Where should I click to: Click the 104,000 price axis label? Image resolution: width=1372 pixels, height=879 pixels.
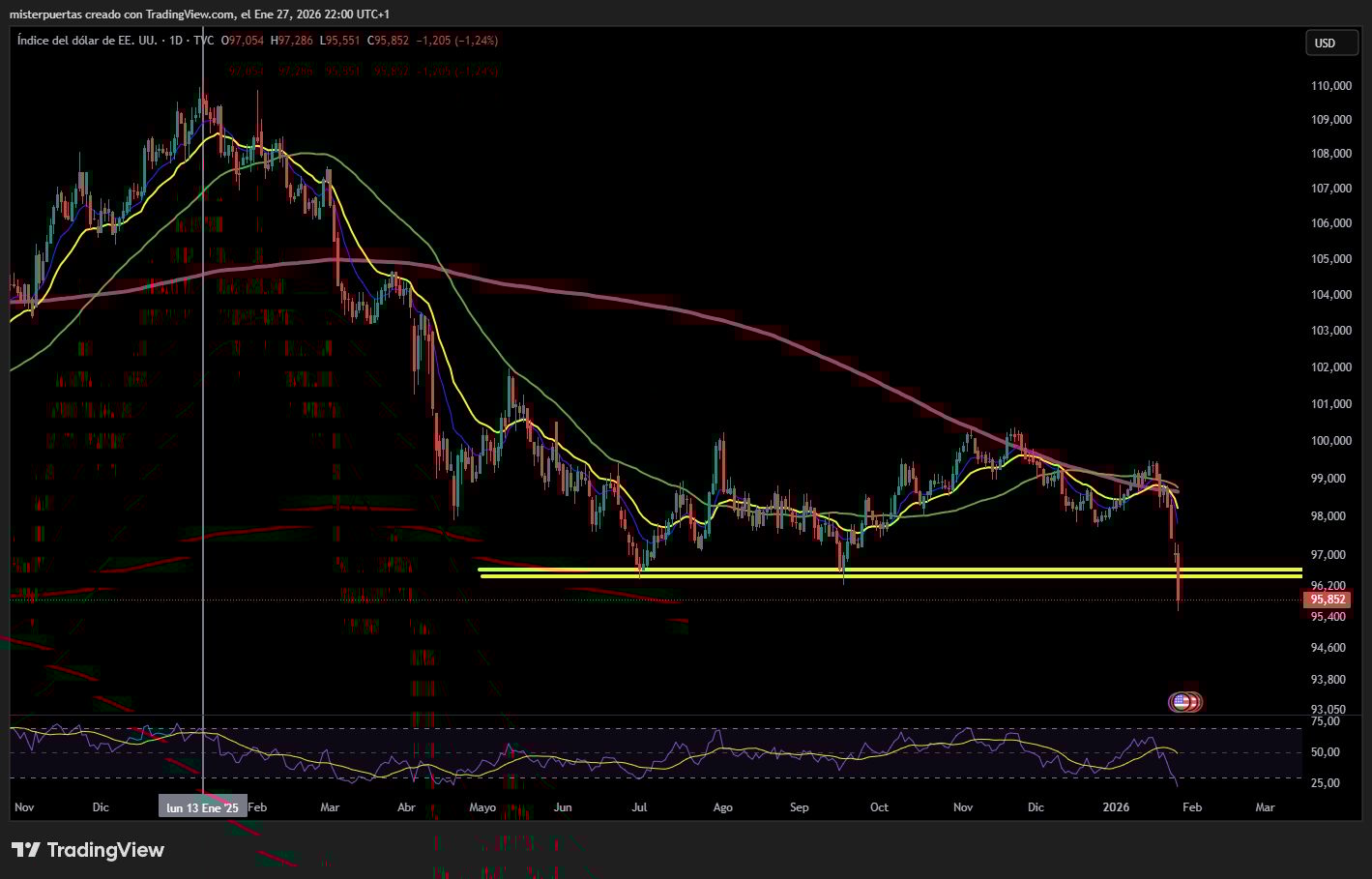pyautogui.click(x=1331, y=295)
